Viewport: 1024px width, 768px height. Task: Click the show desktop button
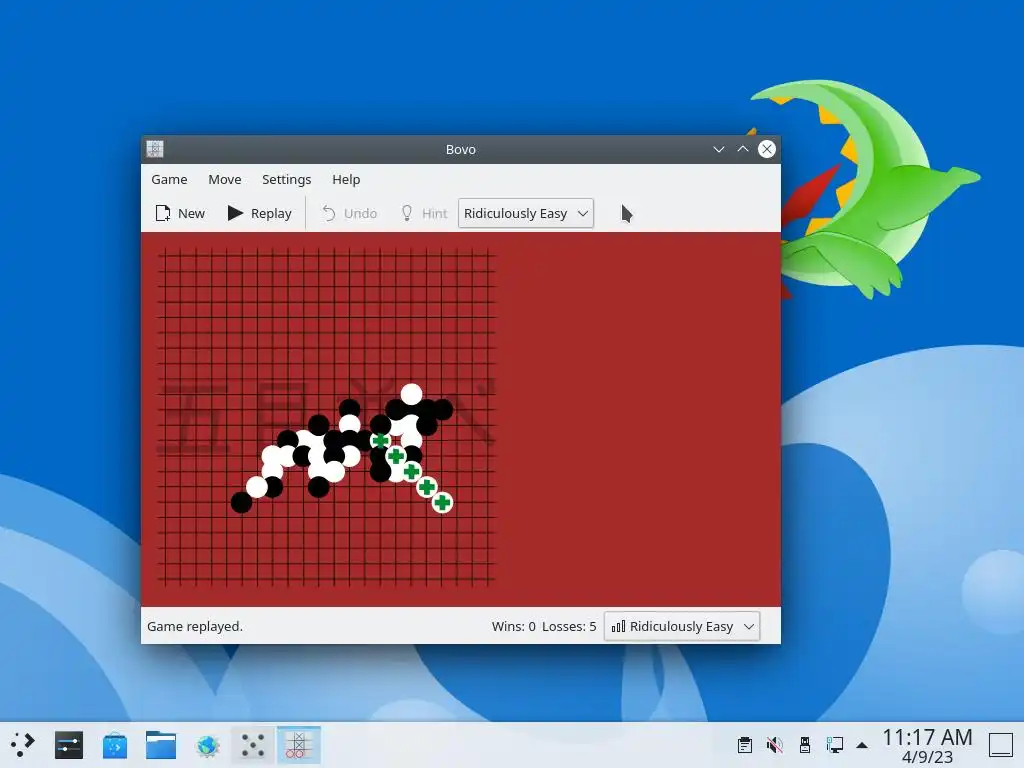(x=1000, y=744)
